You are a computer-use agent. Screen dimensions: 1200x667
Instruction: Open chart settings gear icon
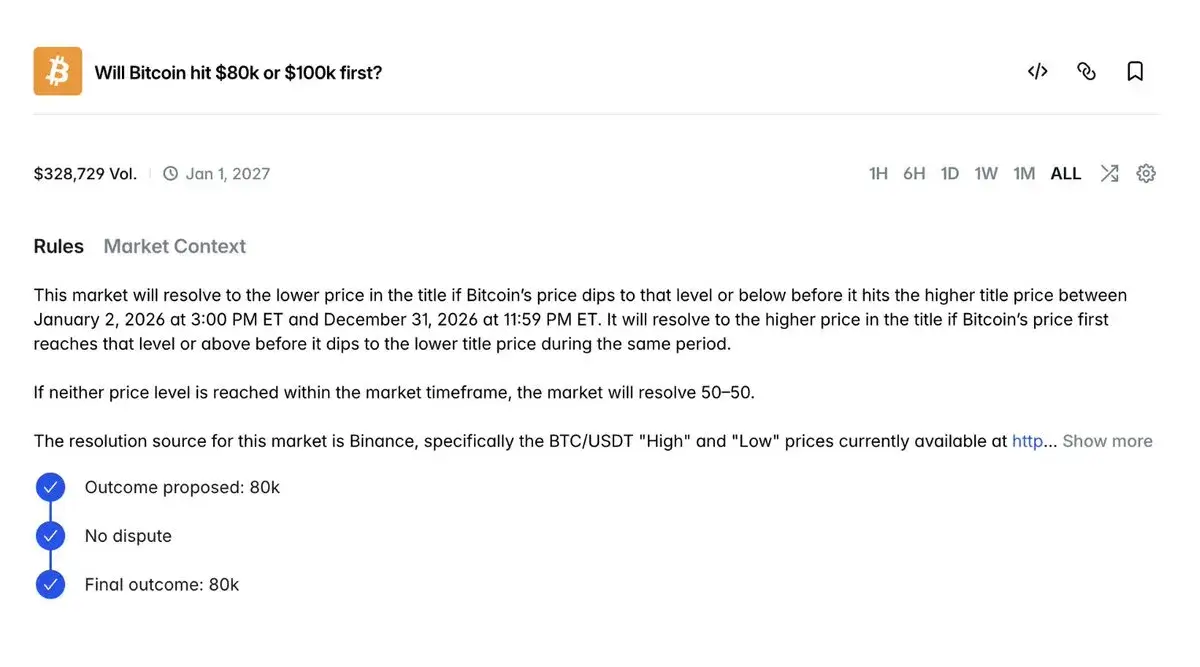click(1146, 174)
